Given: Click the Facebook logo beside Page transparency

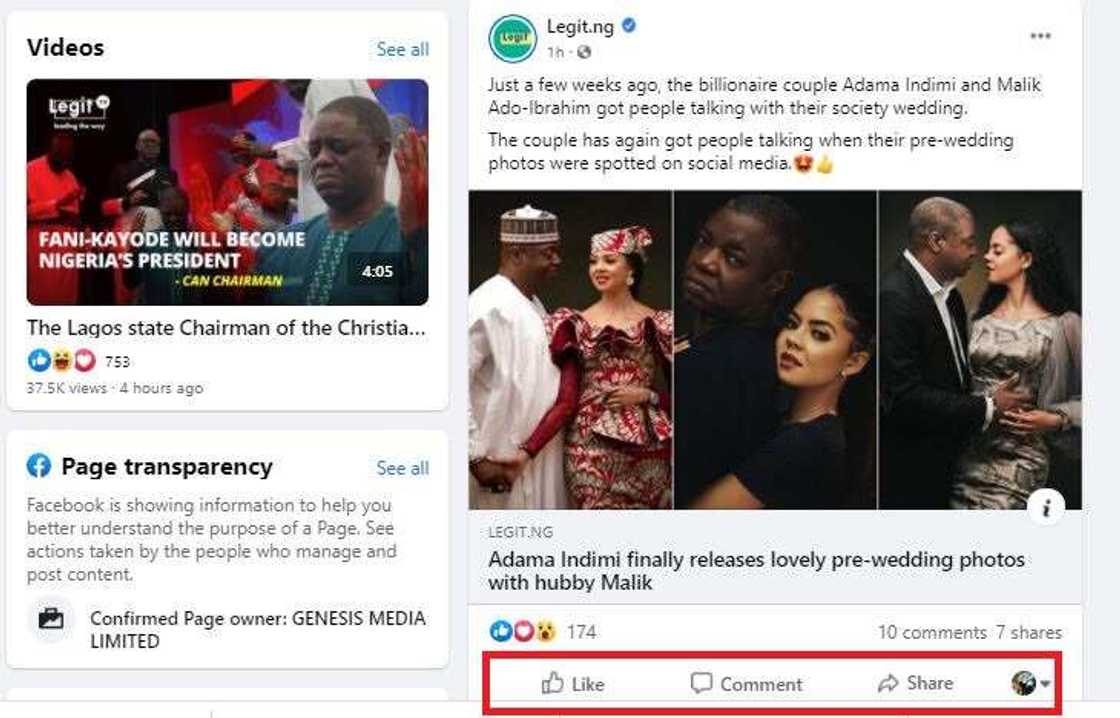Looking at the screenshot, I should (38, 466).
